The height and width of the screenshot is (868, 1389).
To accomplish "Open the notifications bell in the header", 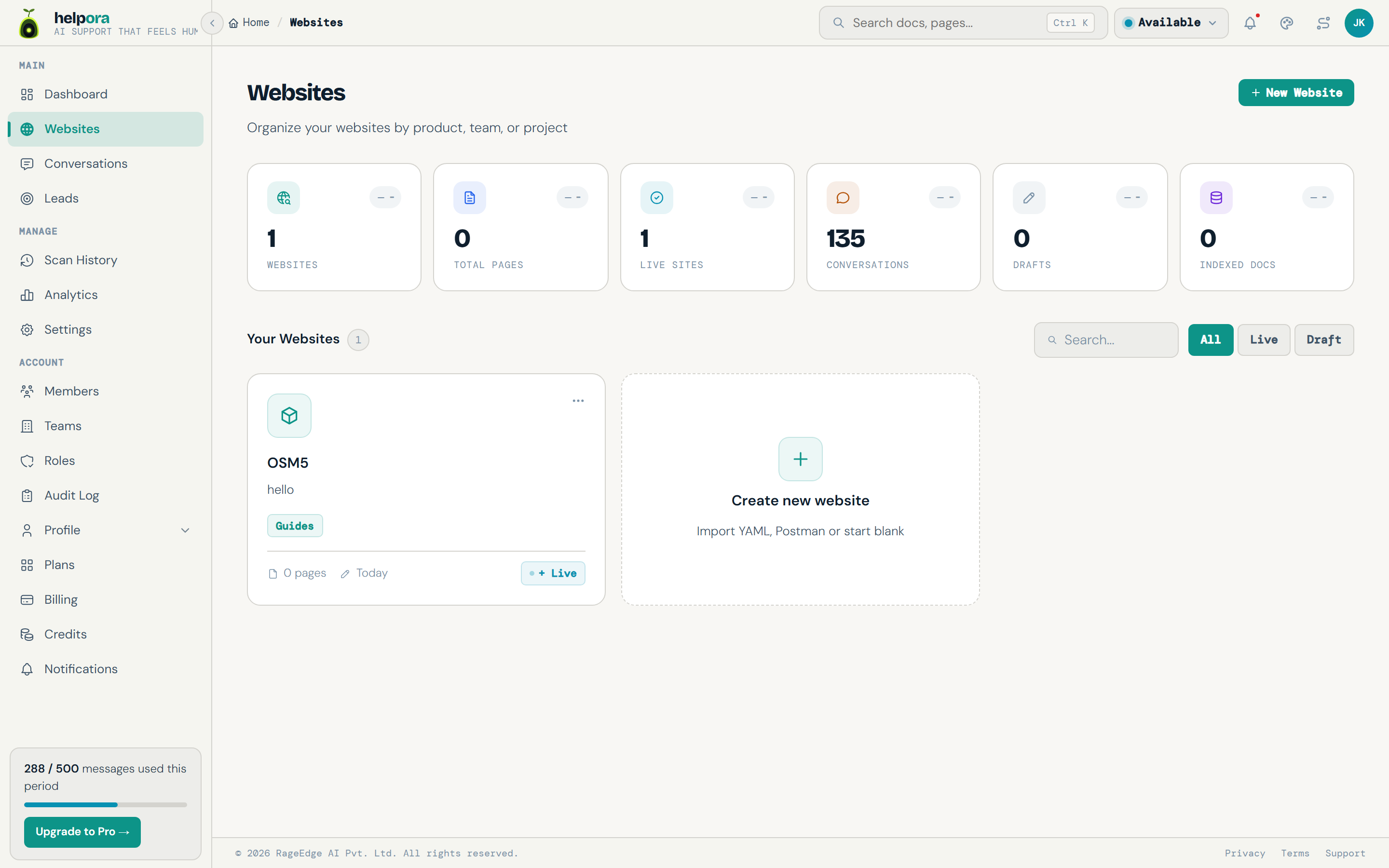I will click(x=1250, y=23).
